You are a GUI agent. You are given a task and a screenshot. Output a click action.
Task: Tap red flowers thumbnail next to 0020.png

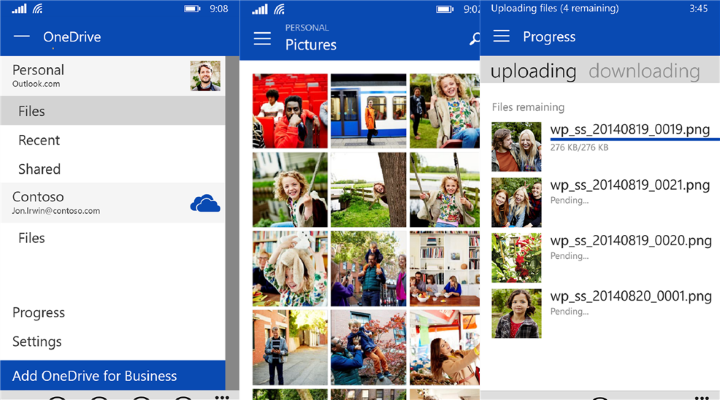point(516,258)
